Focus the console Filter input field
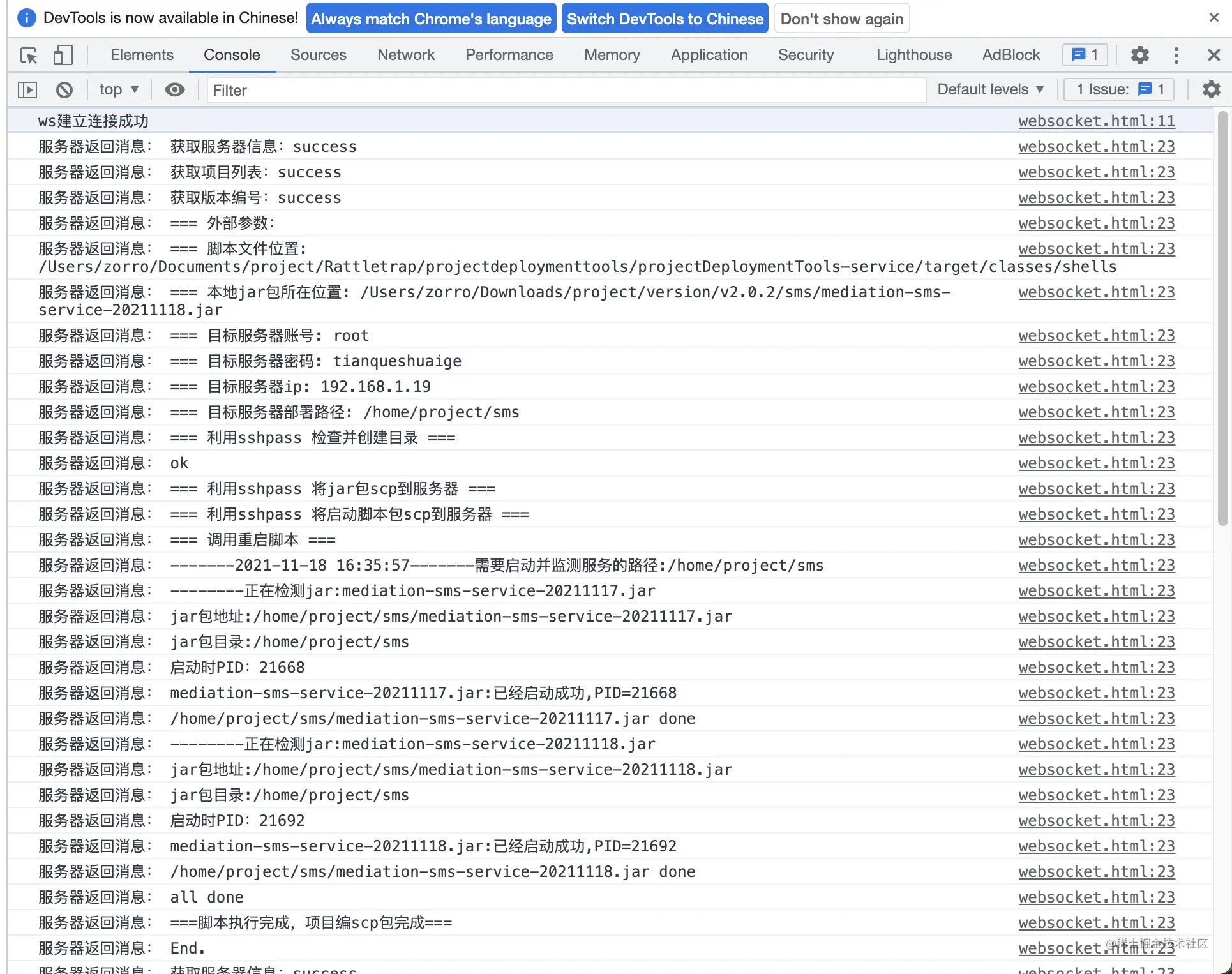The width and height of the screenshot is (1232, 974). (x=567, y=90)
